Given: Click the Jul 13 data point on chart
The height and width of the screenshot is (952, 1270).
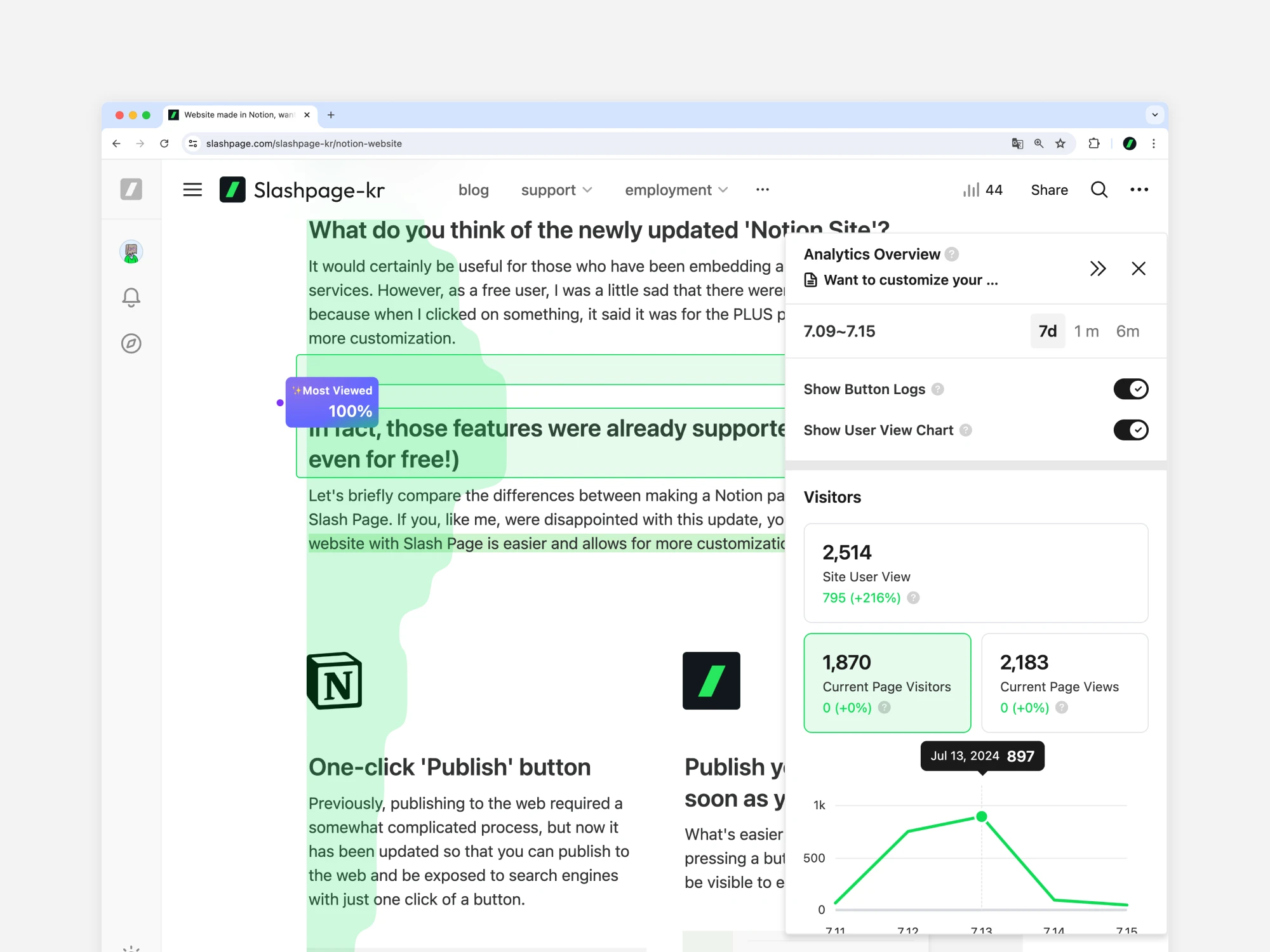Looking at the screenshot, I should [x=982, y=816].
